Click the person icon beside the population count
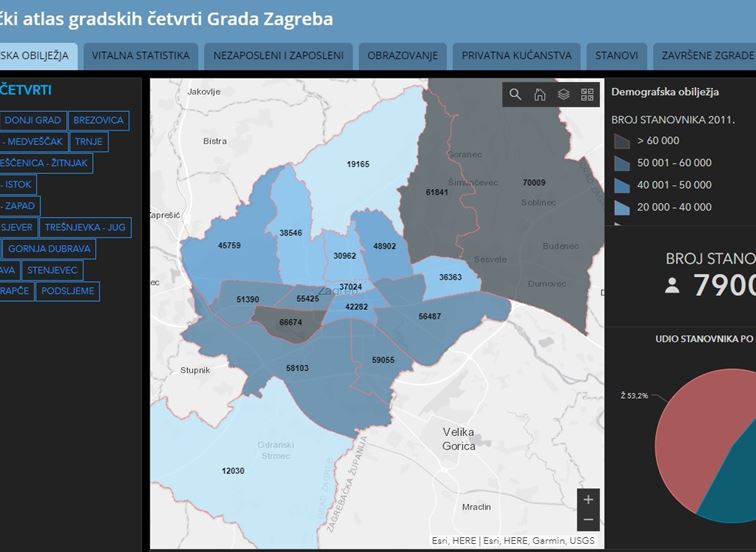 click(x=672, y=286)
